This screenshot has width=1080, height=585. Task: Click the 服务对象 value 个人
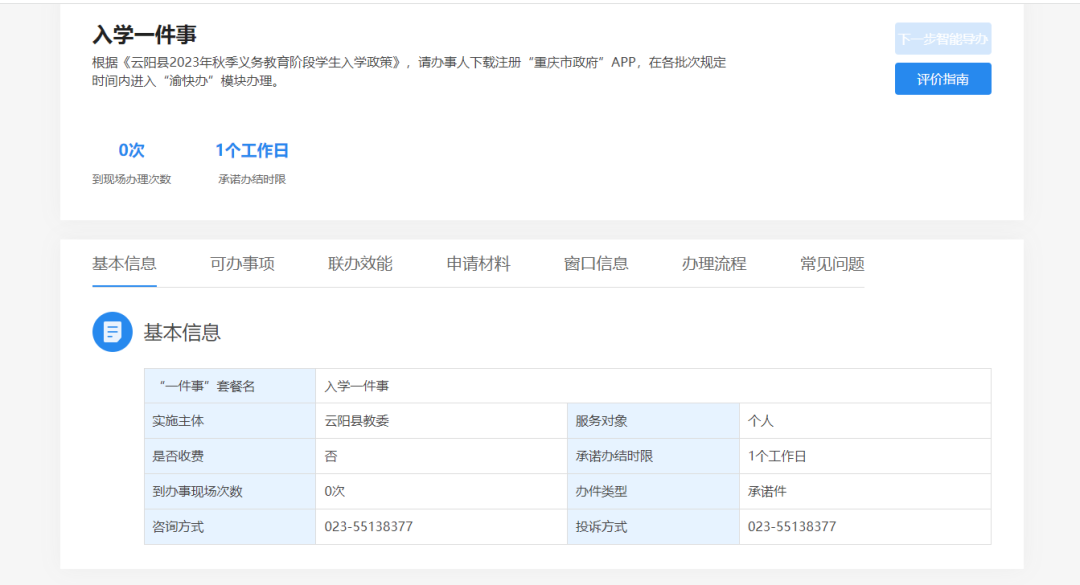tap(760, 421)
